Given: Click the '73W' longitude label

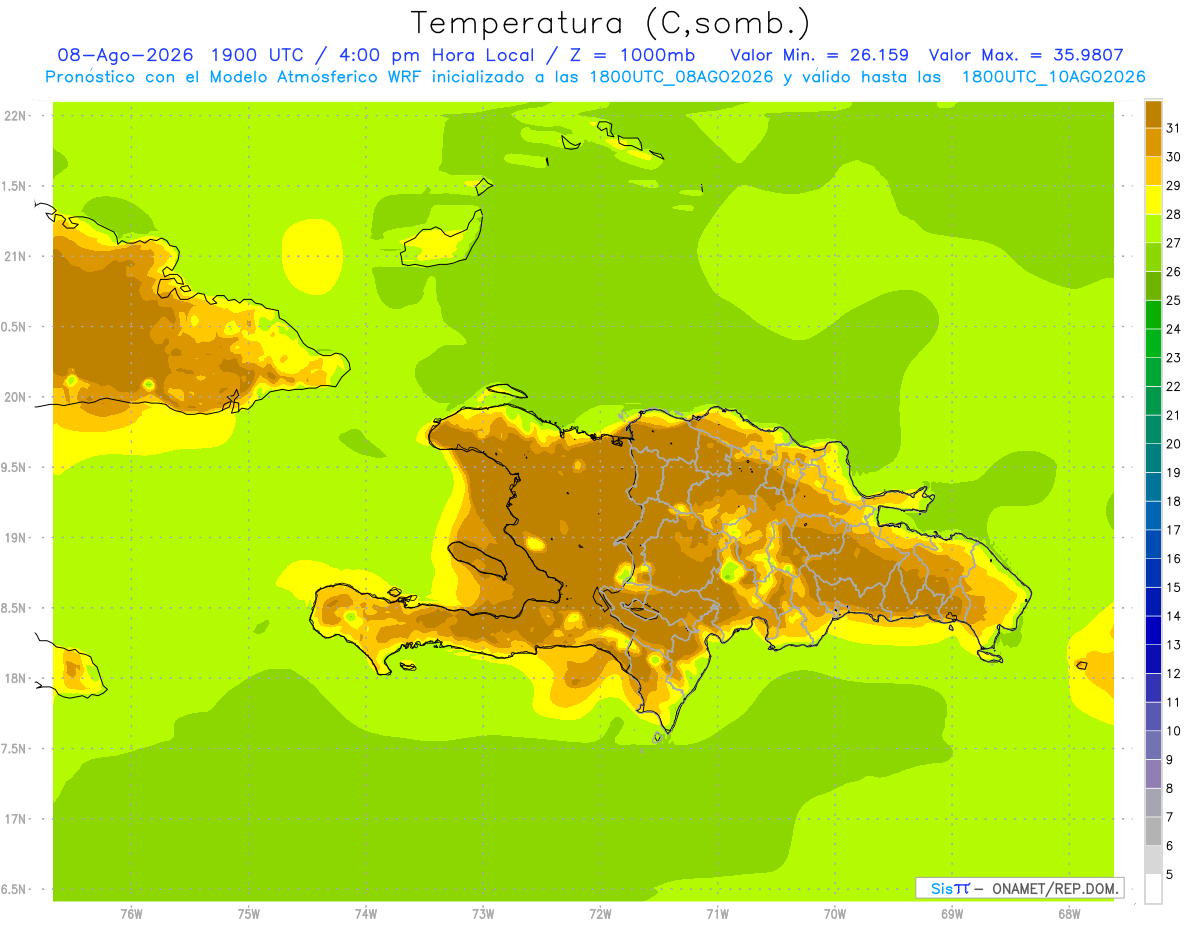Looking at the screenshot, I should 483,914.
